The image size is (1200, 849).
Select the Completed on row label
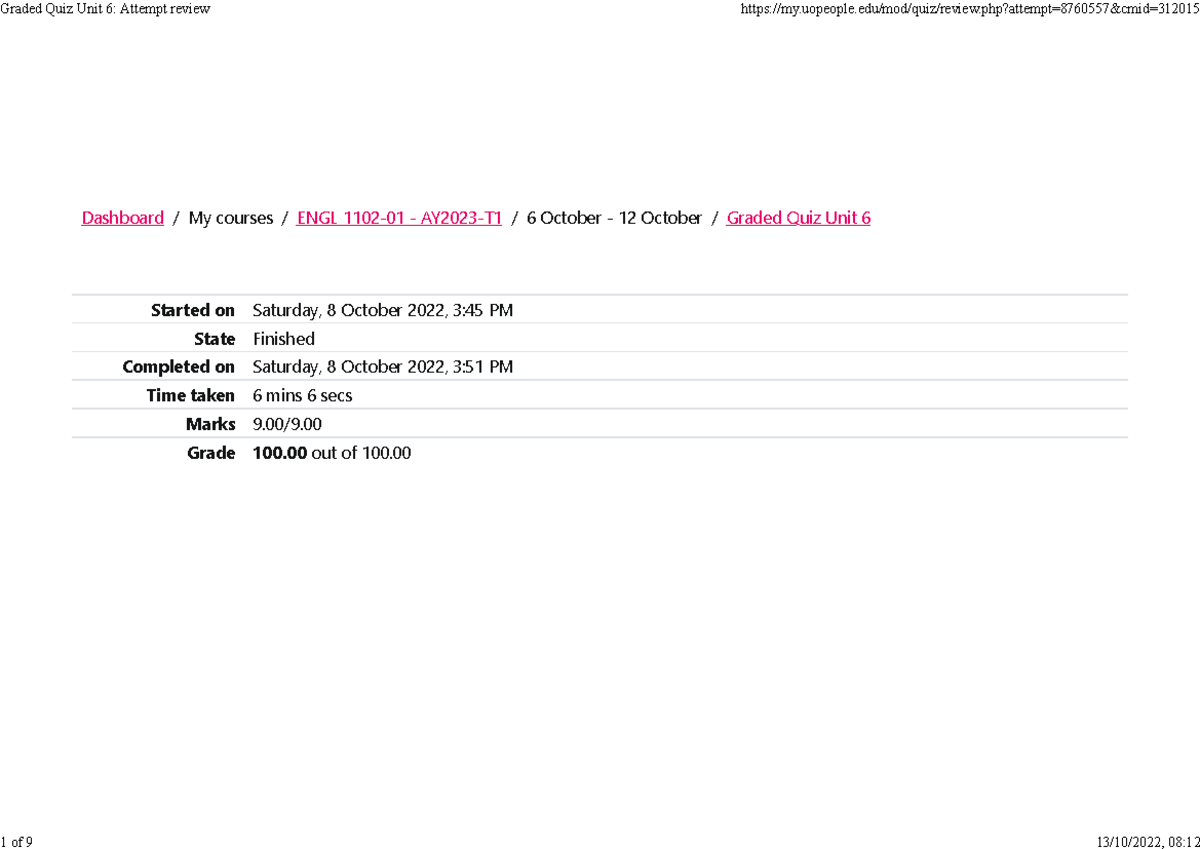[x=178, y=366]
